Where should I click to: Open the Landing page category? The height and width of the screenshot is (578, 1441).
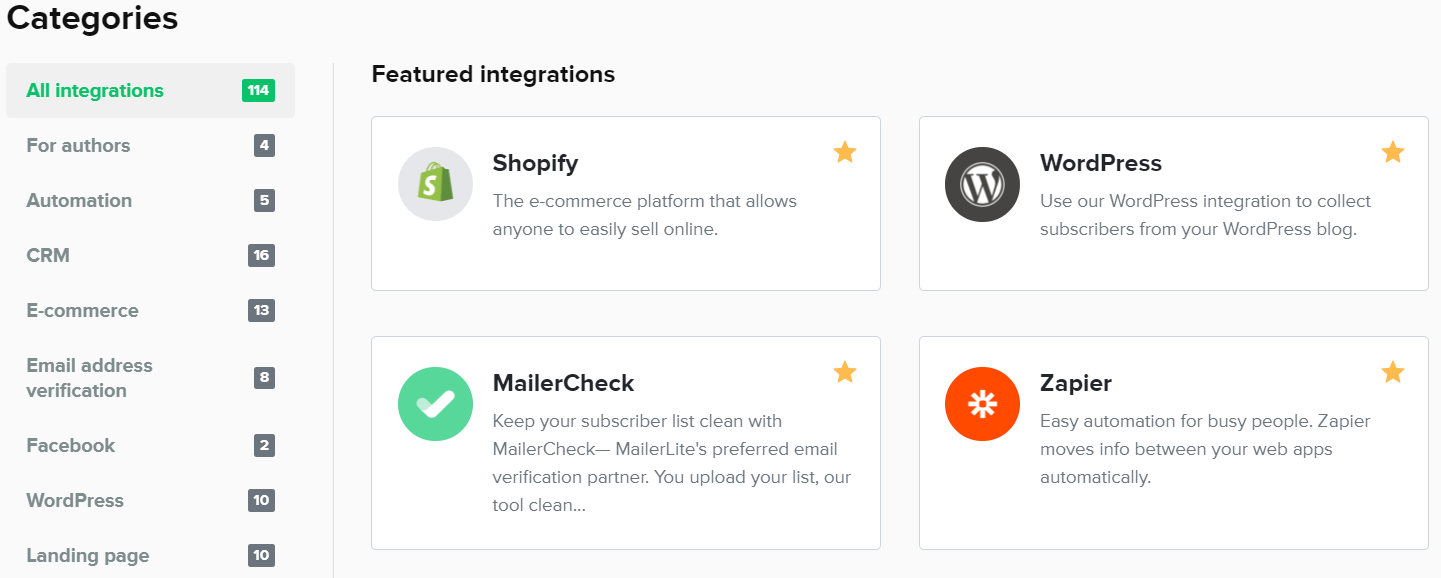point(88,556)
